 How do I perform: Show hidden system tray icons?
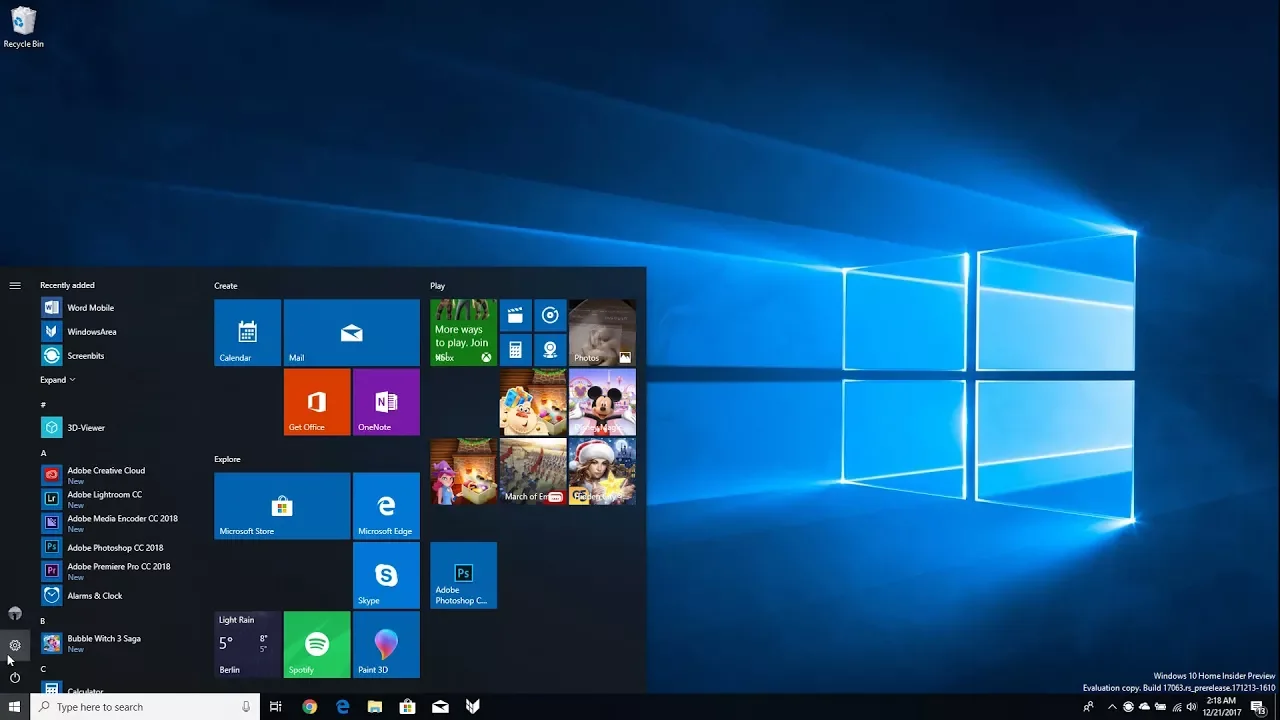(x=1111, y=707)
